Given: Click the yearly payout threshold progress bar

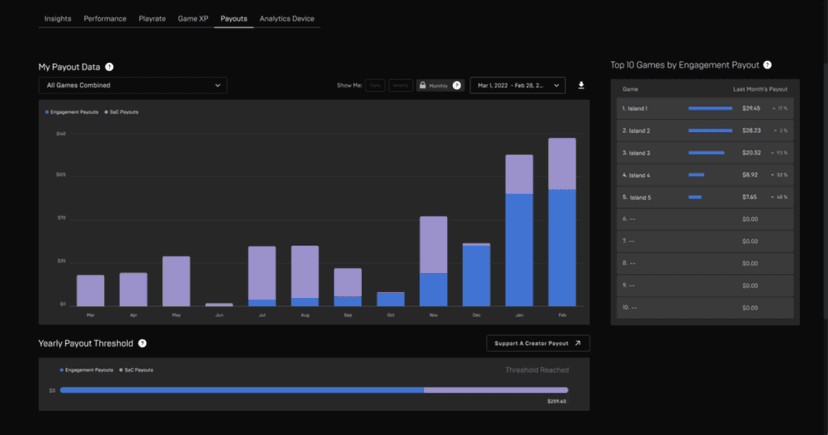Looking at the screenshot, I should (313, 390).
